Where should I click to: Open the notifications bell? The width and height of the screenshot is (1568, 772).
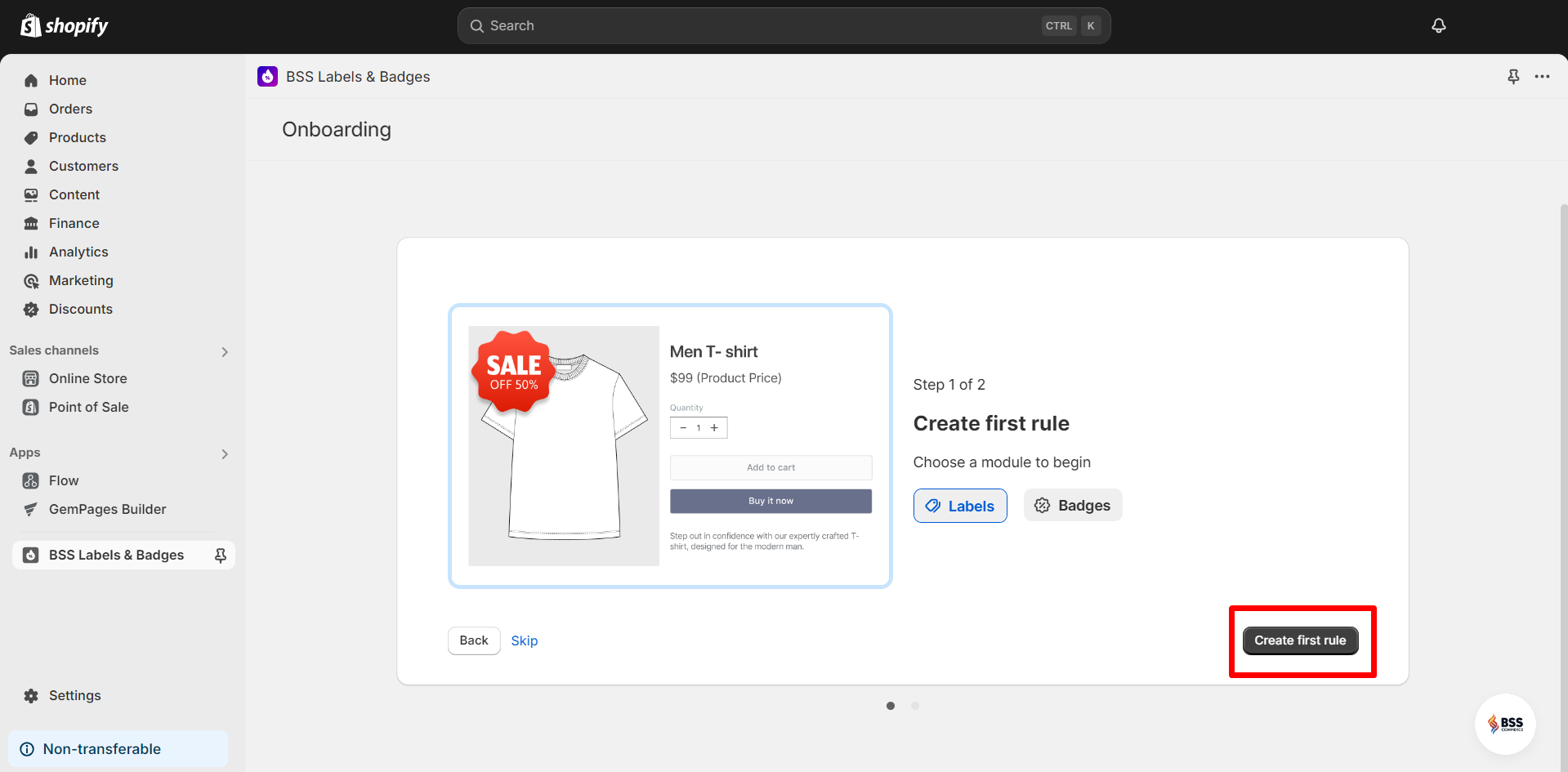[1439, 26]
